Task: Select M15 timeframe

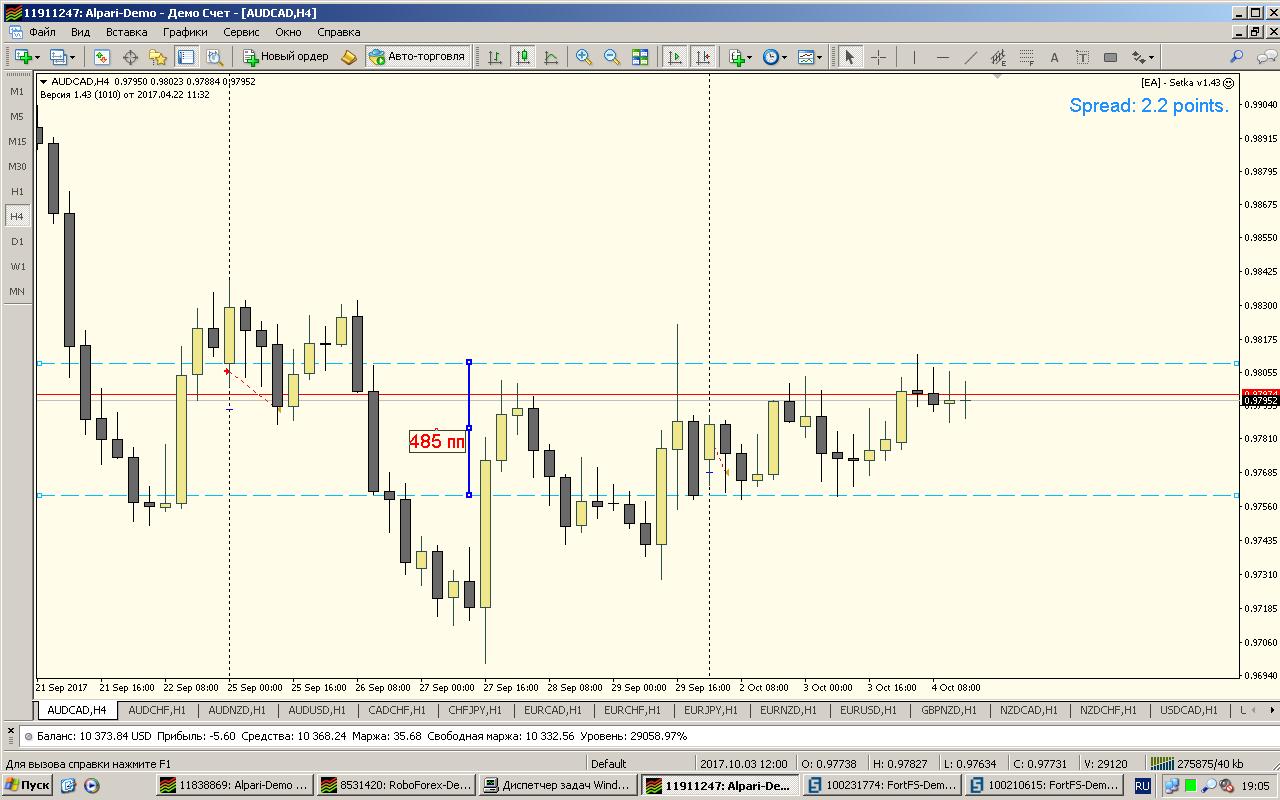Action: [17, 141]
